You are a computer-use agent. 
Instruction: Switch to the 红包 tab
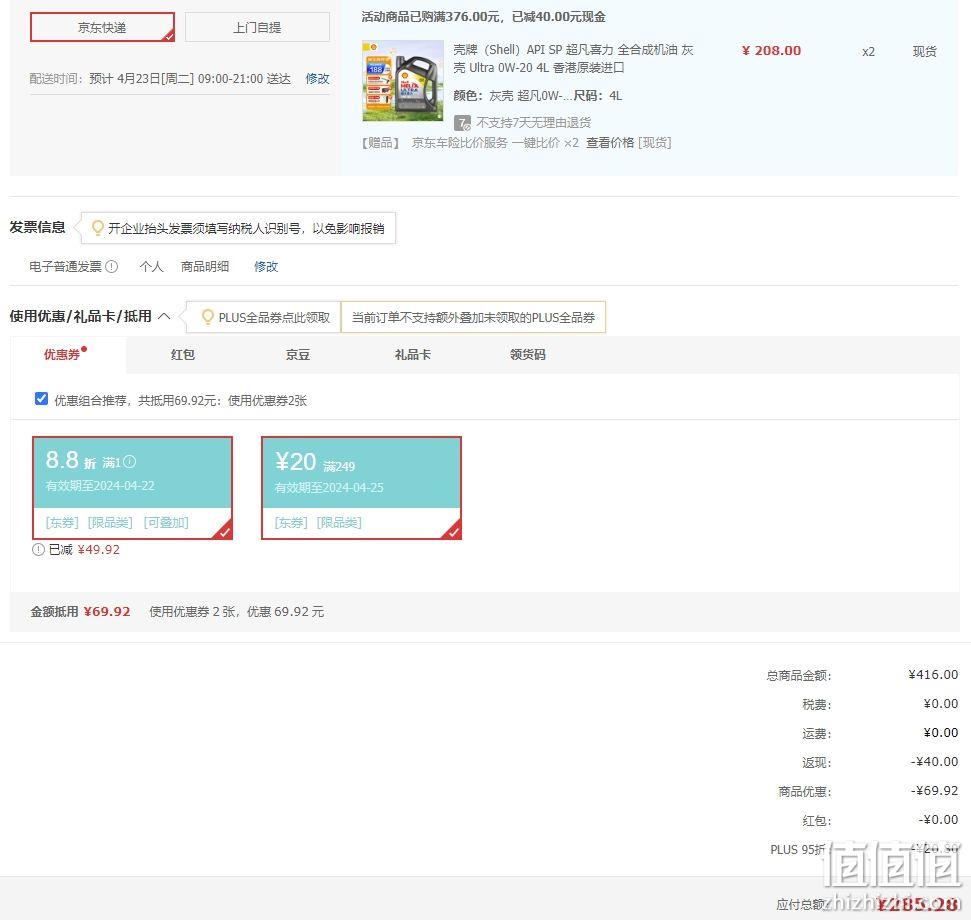pyautogui.click(x=183, y=354)
